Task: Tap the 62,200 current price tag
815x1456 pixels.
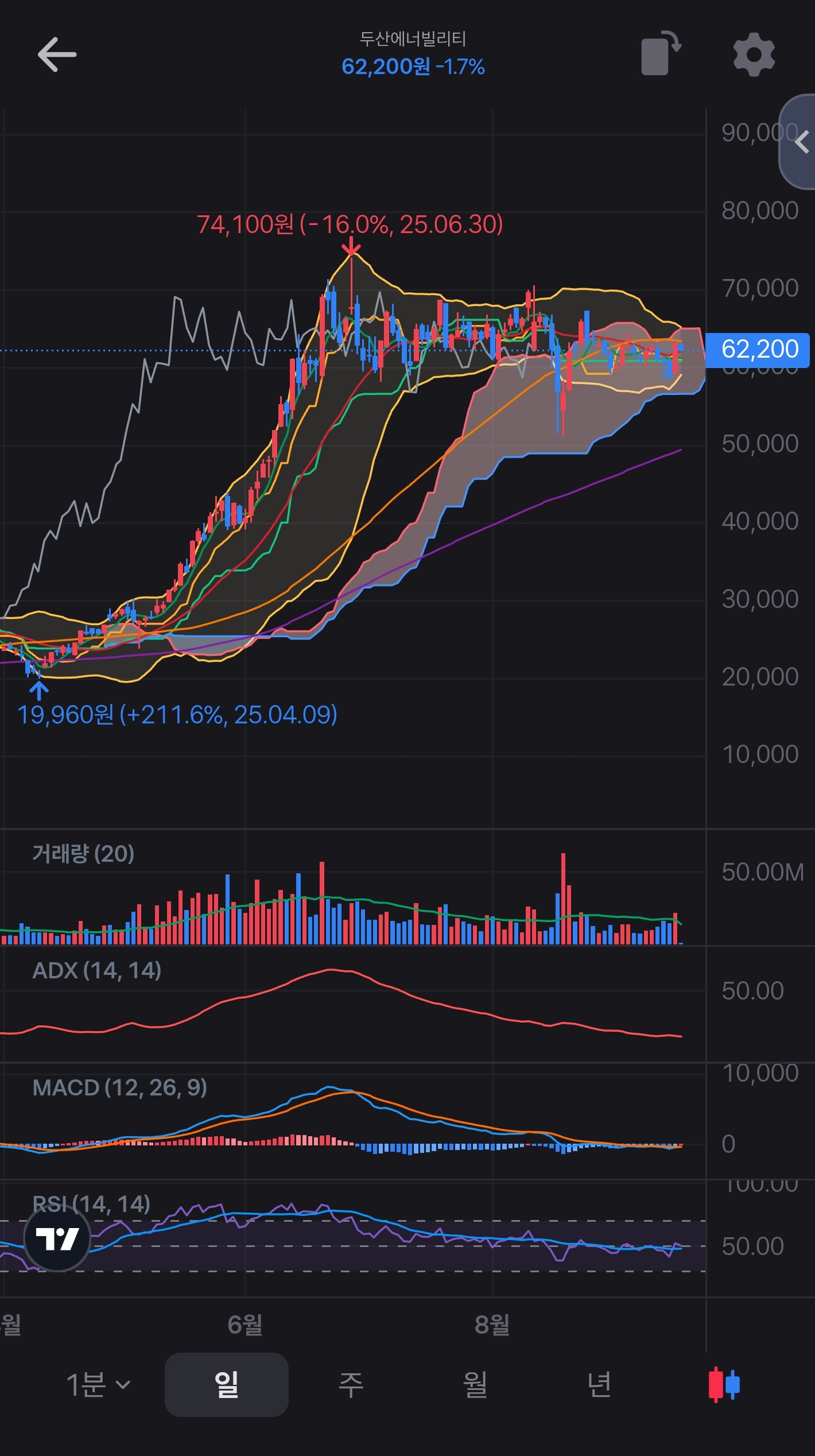Action: (x=758, y=350)
